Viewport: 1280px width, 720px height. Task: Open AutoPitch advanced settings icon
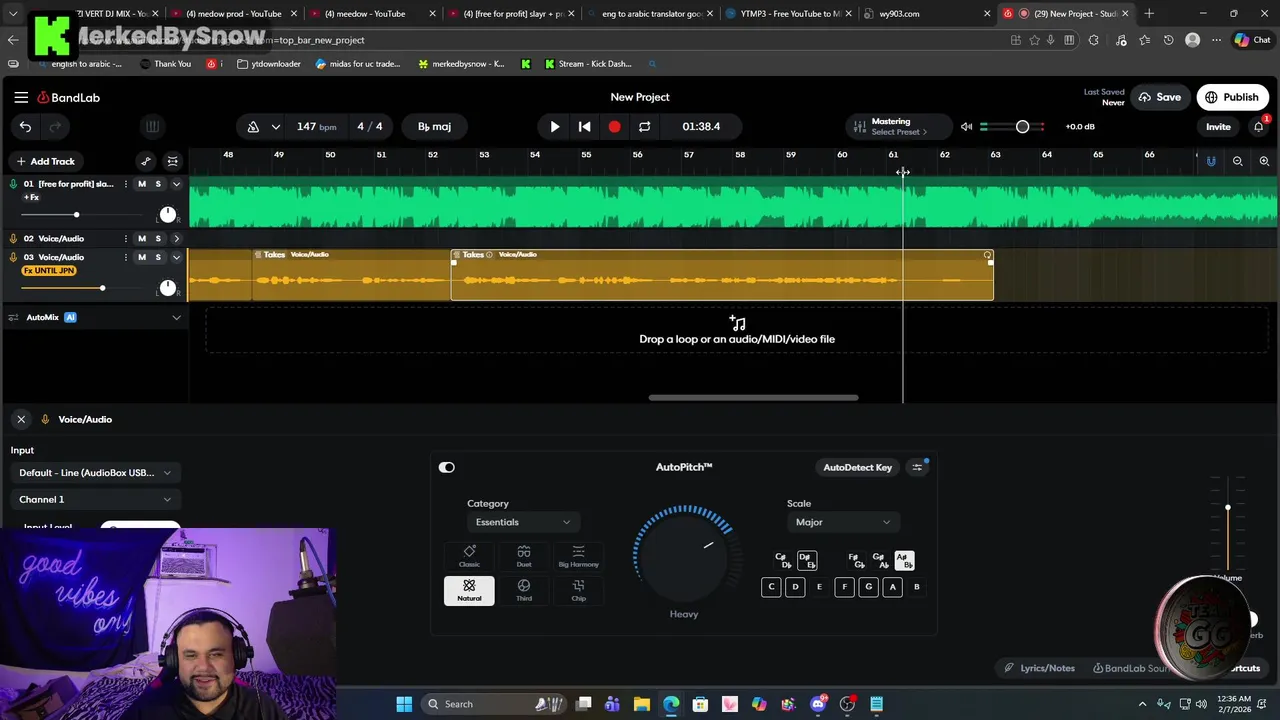[x=917, y=467]
